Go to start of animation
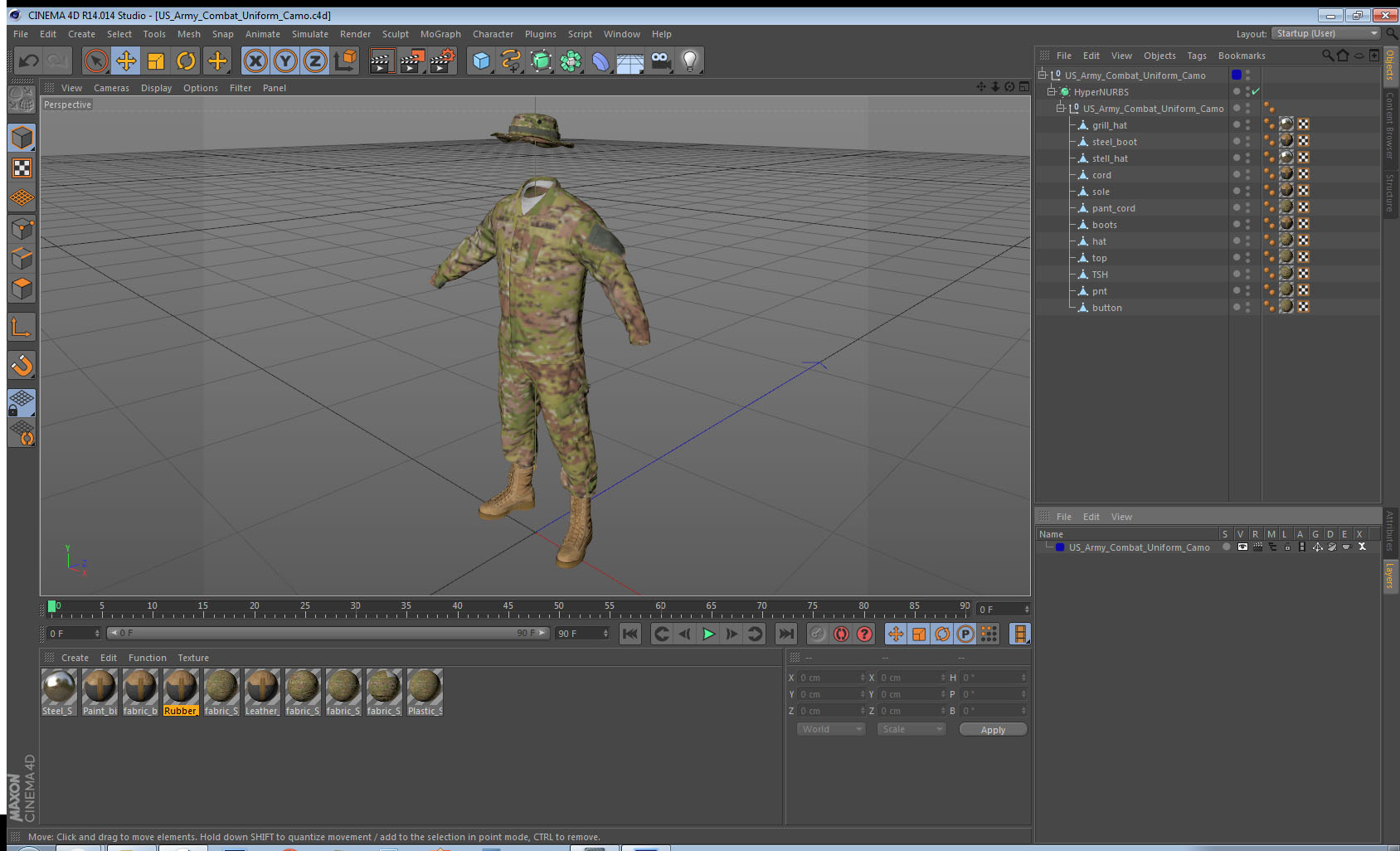1400x851 pixels. point(630,634)
